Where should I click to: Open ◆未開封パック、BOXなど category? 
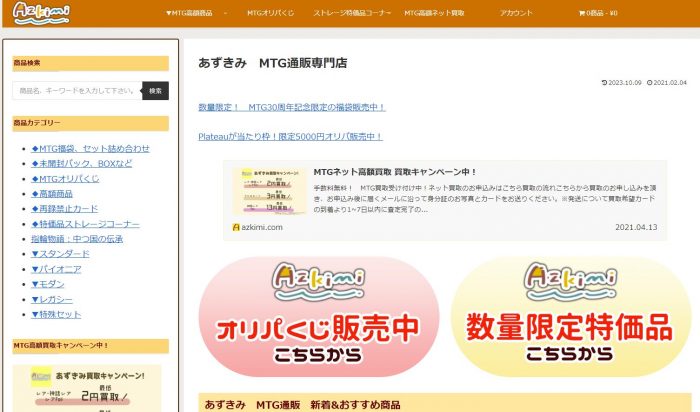click(82, 164)
